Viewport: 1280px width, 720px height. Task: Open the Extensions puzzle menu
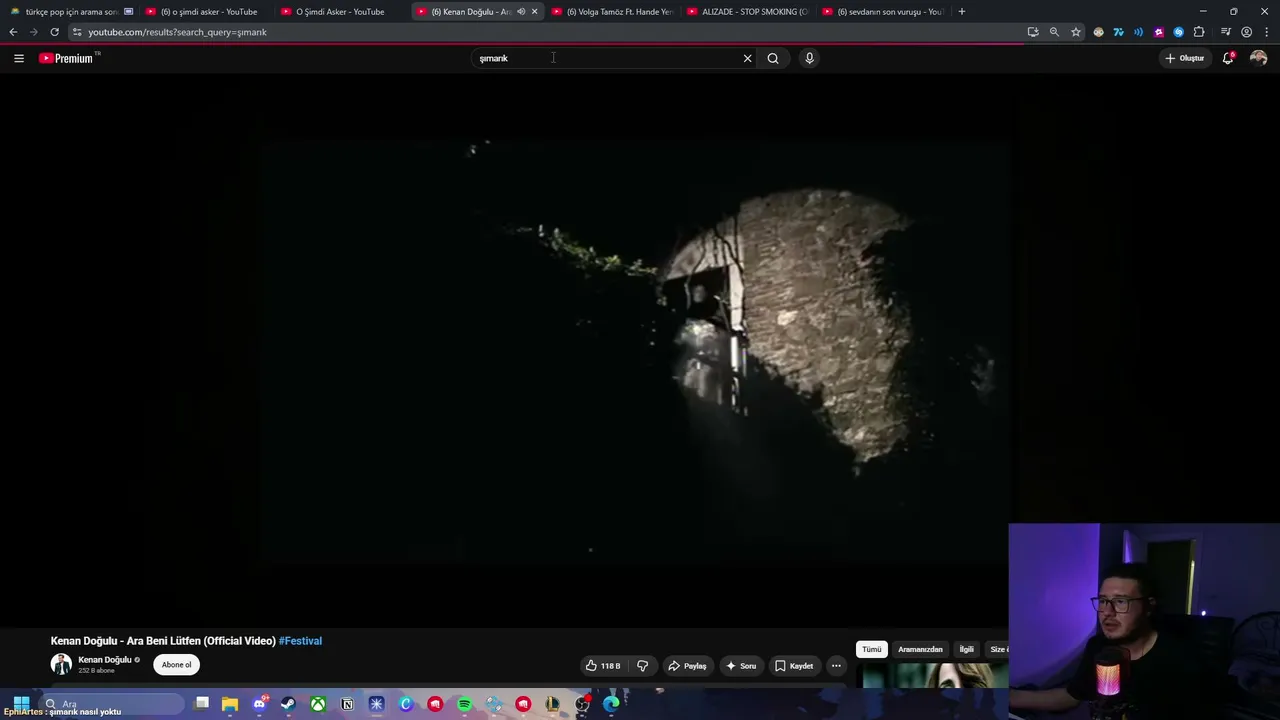[x=1199, y=32]
